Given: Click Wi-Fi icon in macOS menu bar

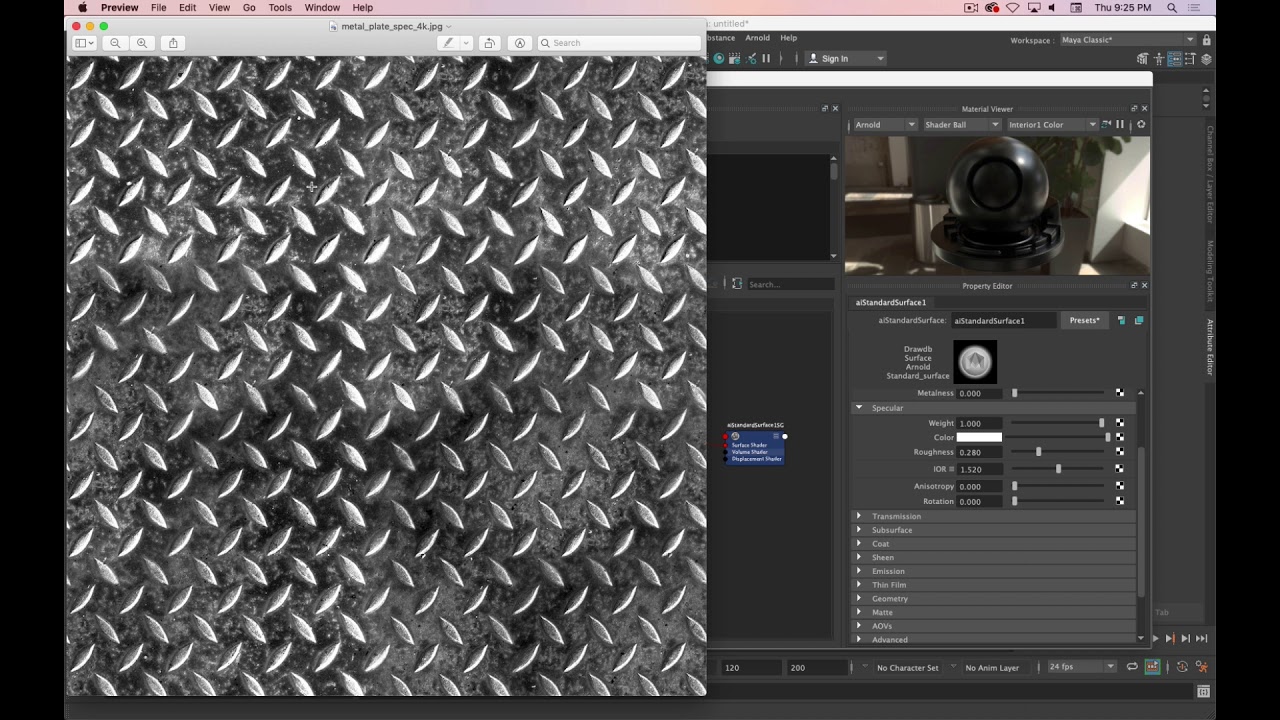Looking at the screenshot, I should tap(1012, 8).
